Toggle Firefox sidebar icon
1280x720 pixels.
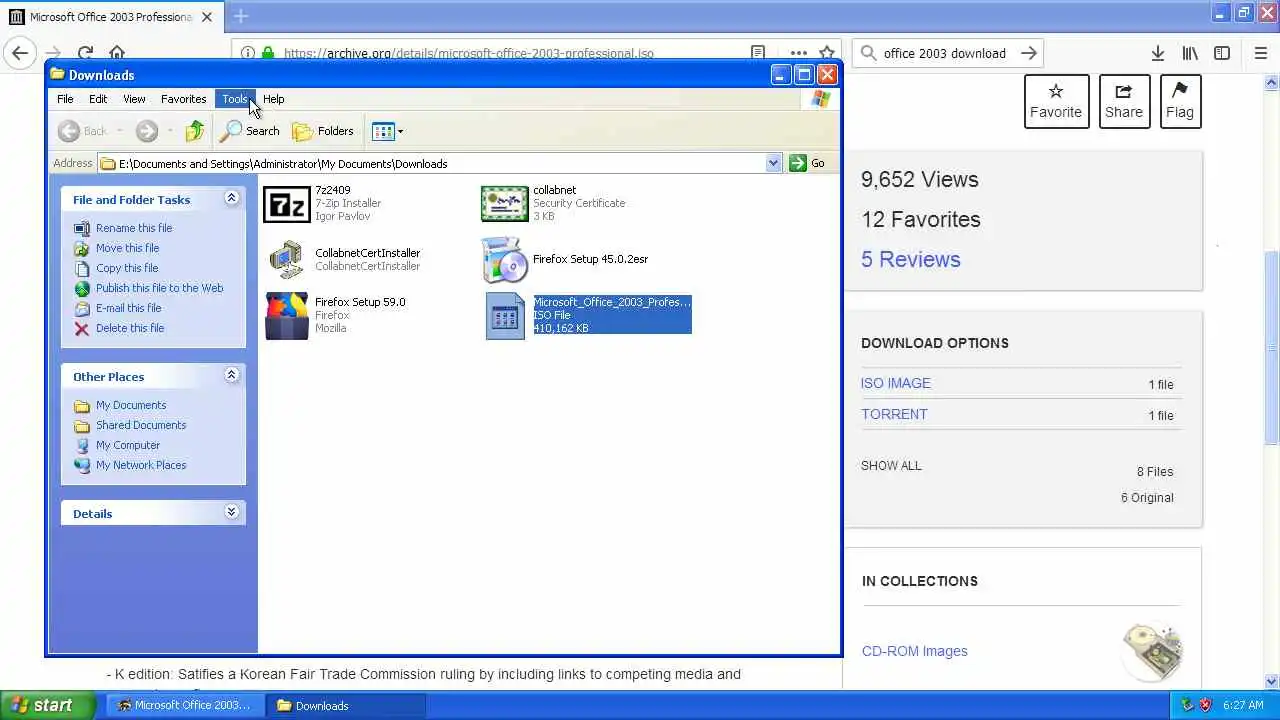pyautogui.click(x=1222, y=53)
